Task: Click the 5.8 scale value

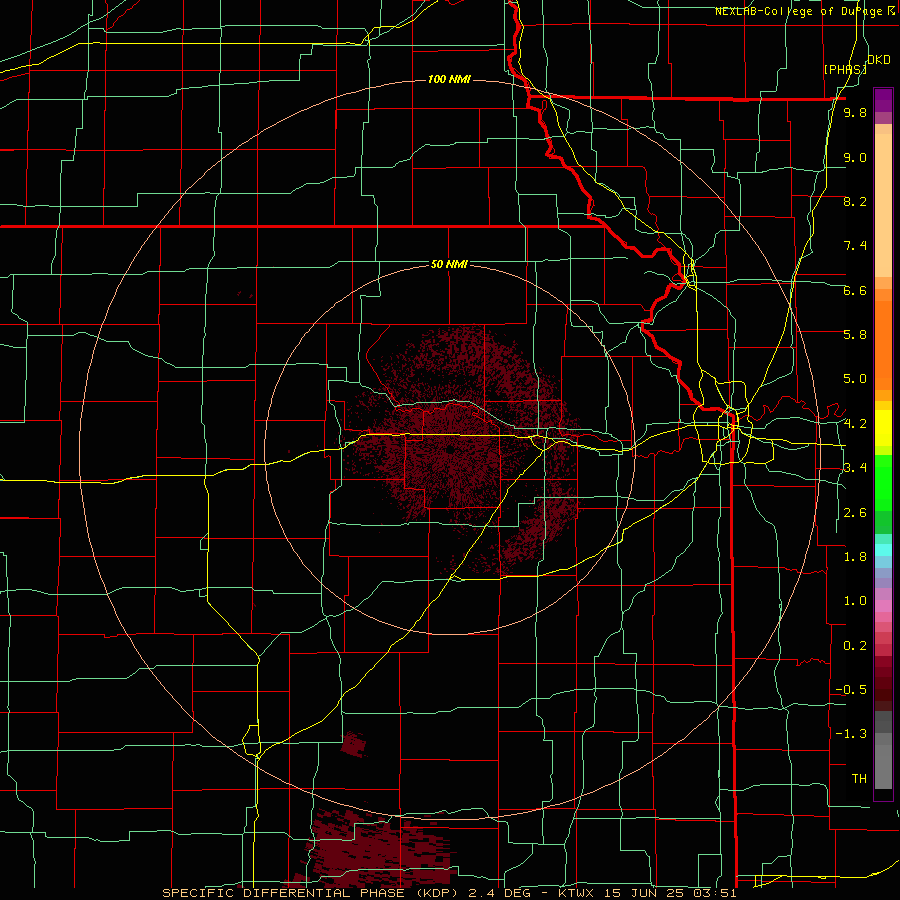Action: click(x=855, y=334)
